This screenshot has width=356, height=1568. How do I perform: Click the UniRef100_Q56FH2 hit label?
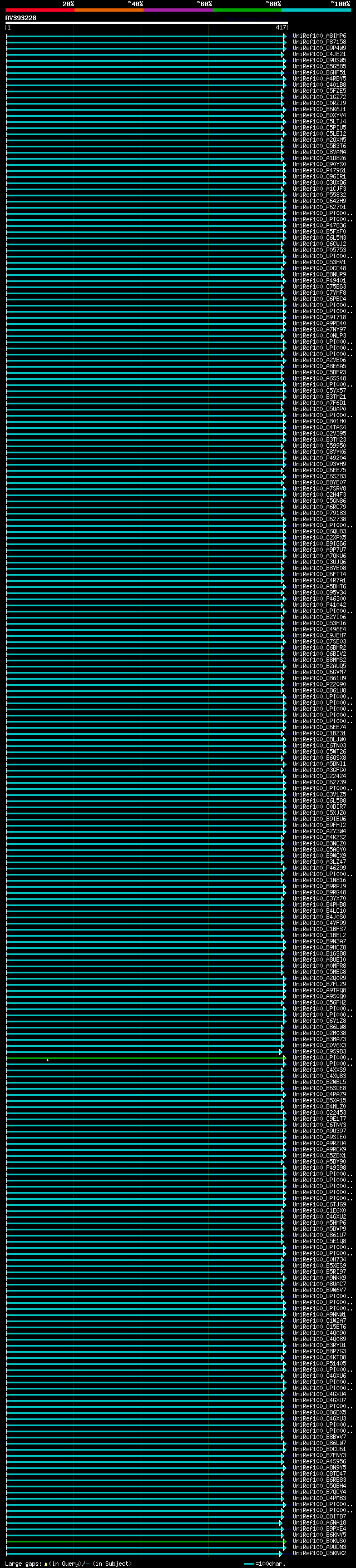[319, 1002]
